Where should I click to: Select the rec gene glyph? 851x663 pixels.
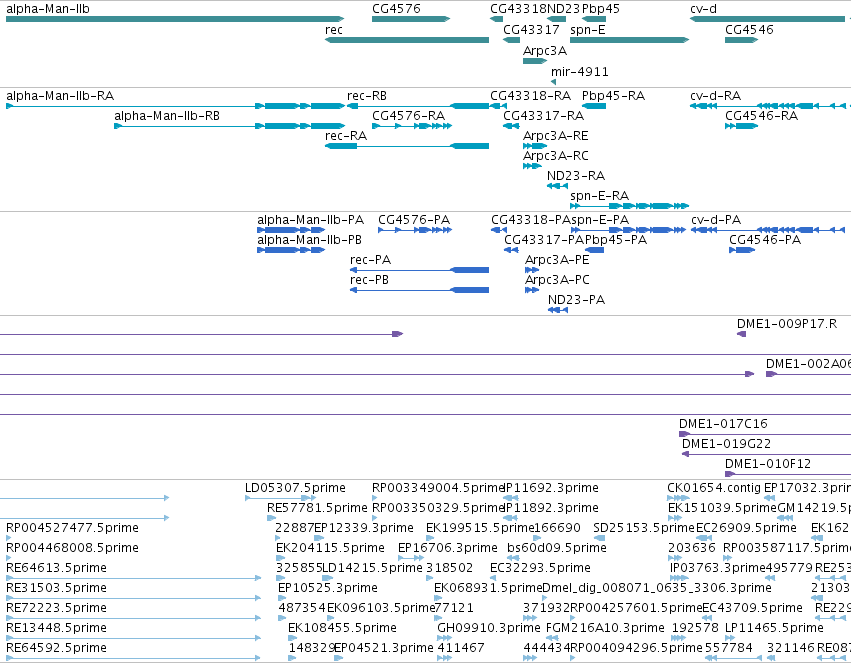(407, 40)
